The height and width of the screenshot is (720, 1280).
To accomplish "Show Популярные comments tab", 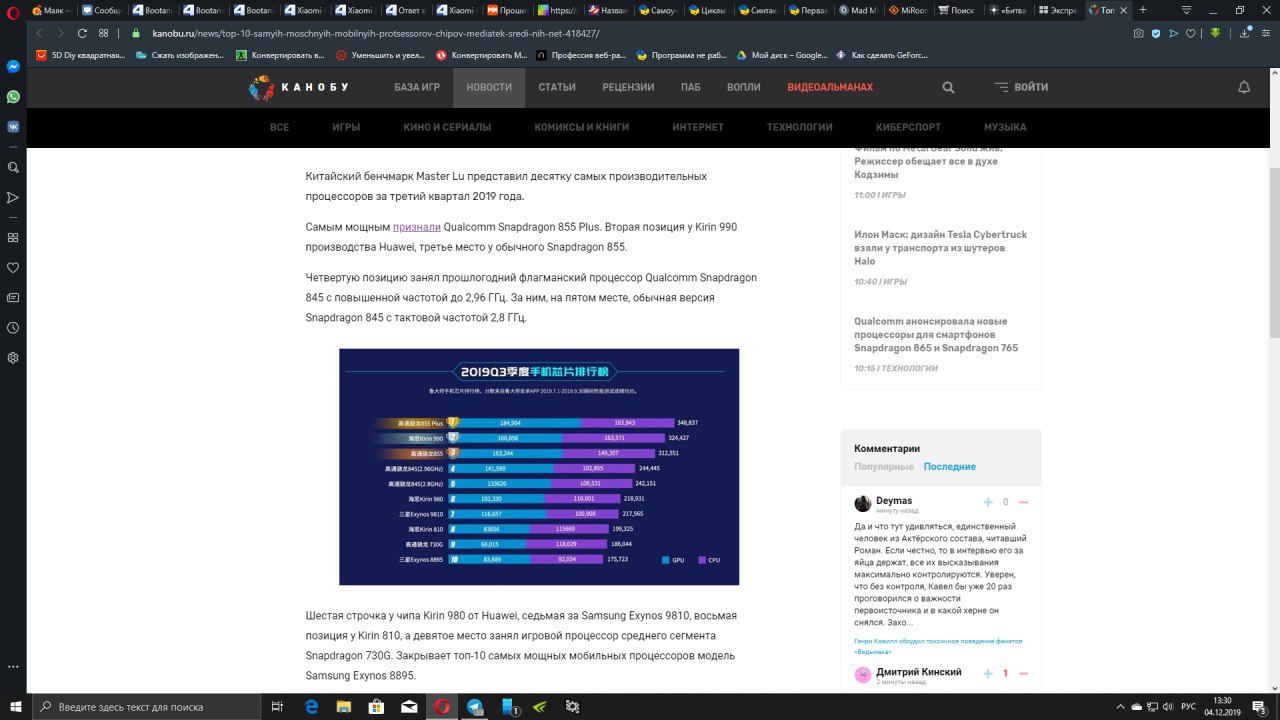I will [884, 467].
